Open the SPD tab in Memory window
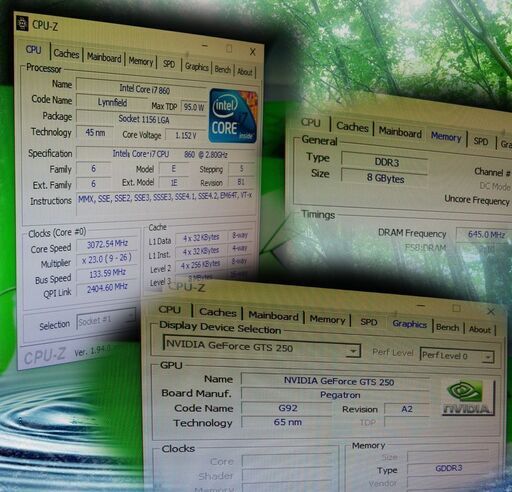This screenshot has width=512, height=492. click(x=481, y=141)
